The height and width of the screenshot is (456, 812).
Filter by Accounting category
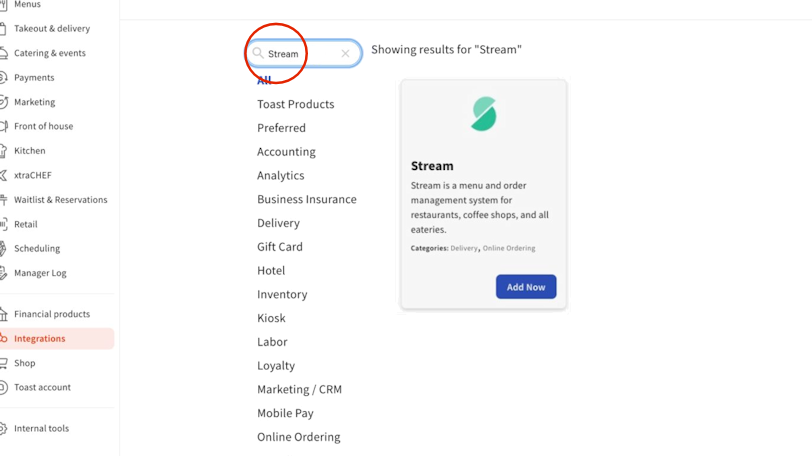click(286, 152)
